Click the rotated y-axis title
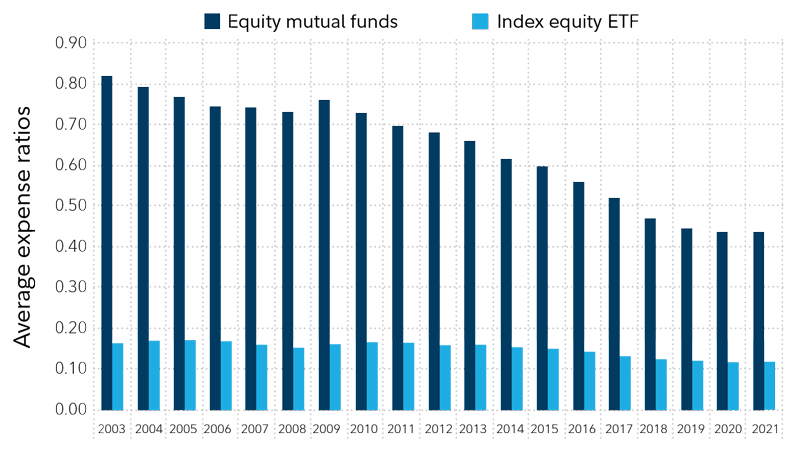This screenshot has height=450, width=800. [x=25, y=227]
